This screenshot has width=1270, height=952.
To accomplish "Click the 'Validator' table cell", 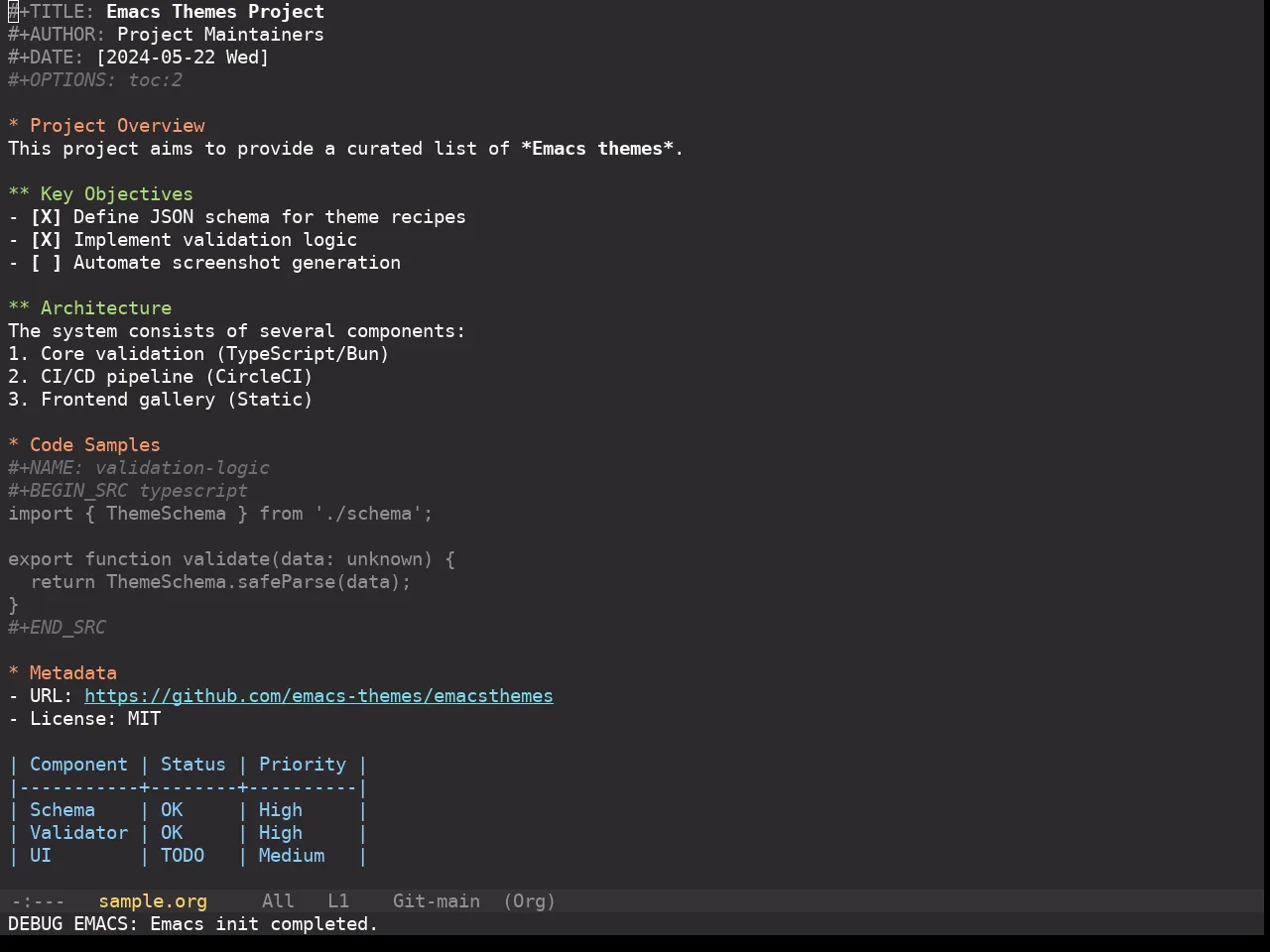I will point(78,833).
